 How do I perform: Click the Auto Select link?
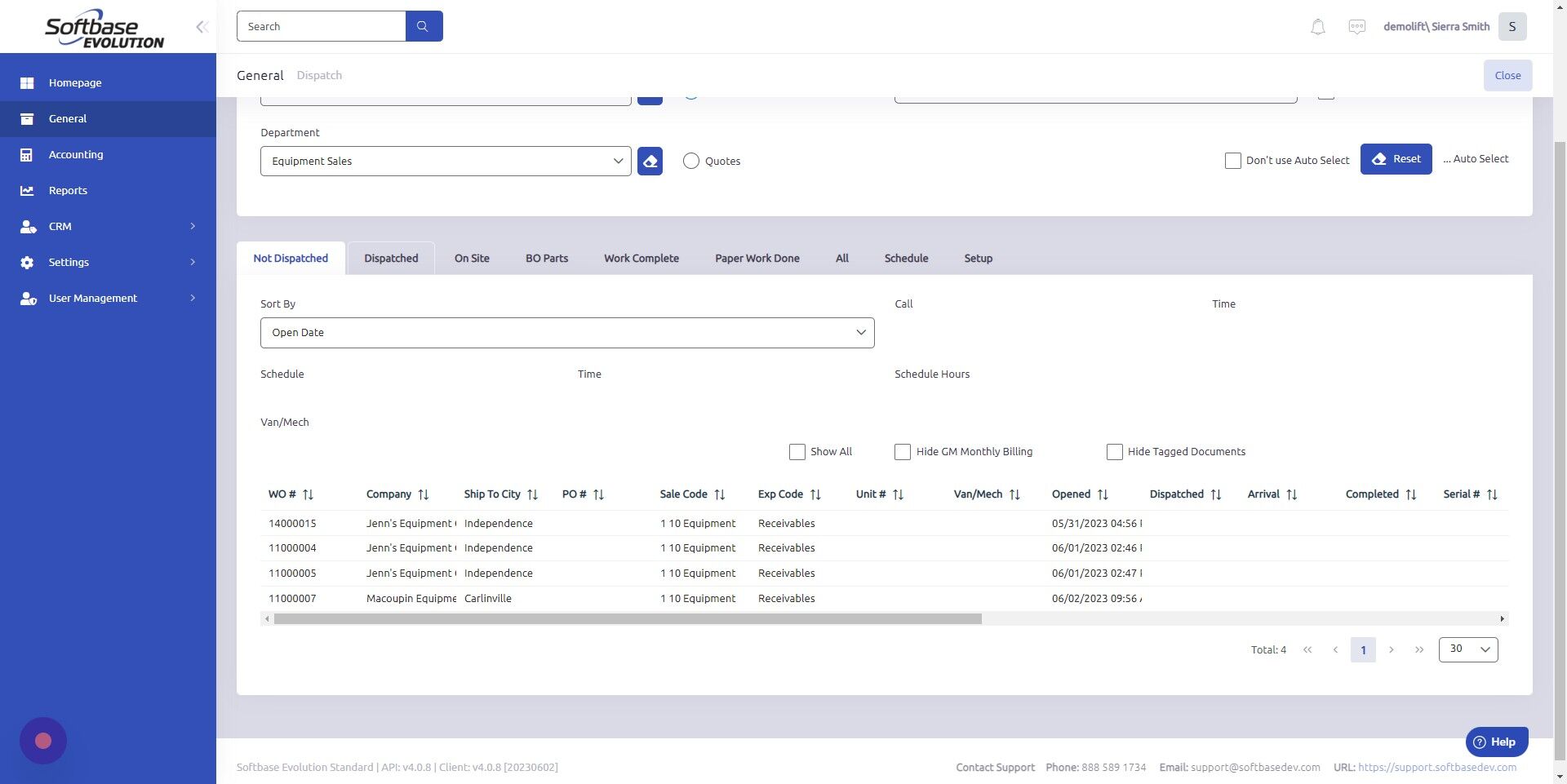point(1476,158)
